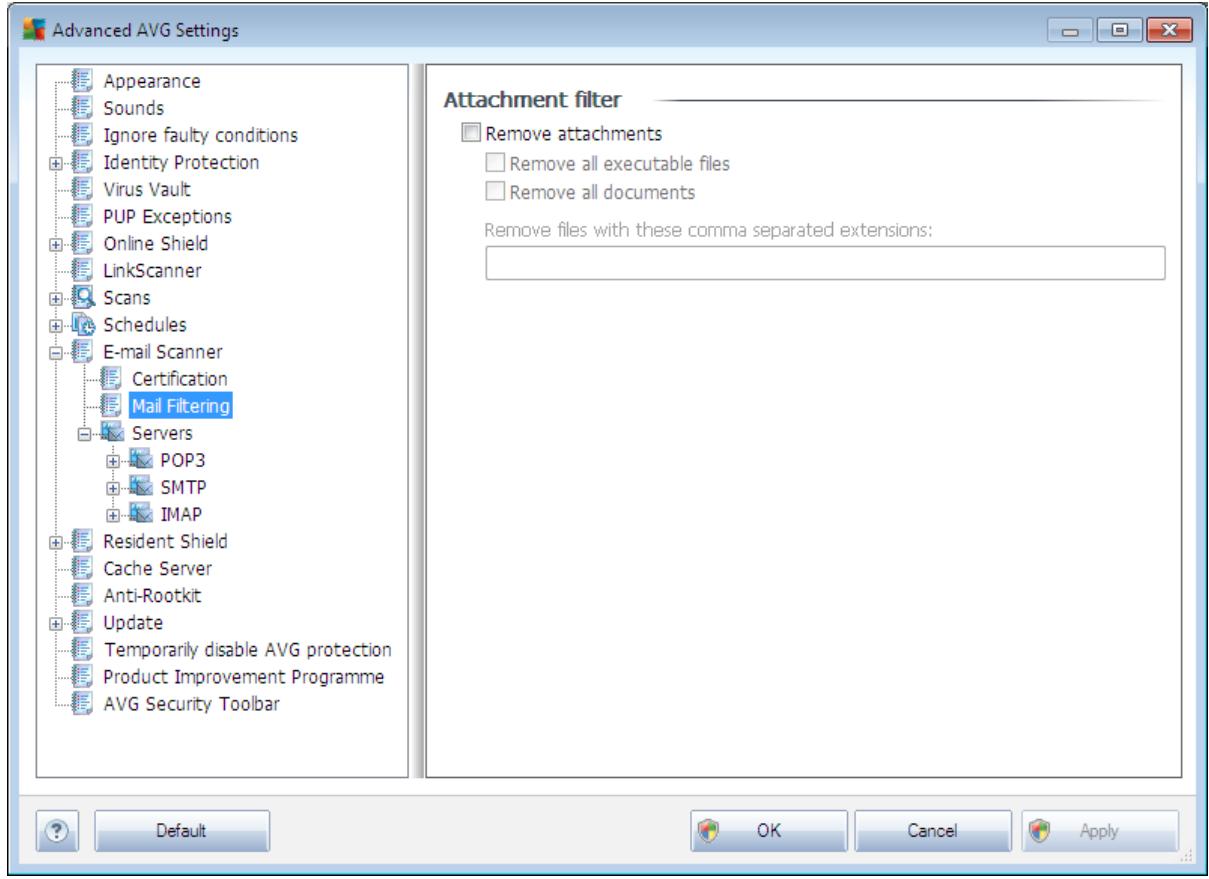Select Virus Vault label in tree
Viewport: 1209px width, 879px height.
(x=147, y=189)
